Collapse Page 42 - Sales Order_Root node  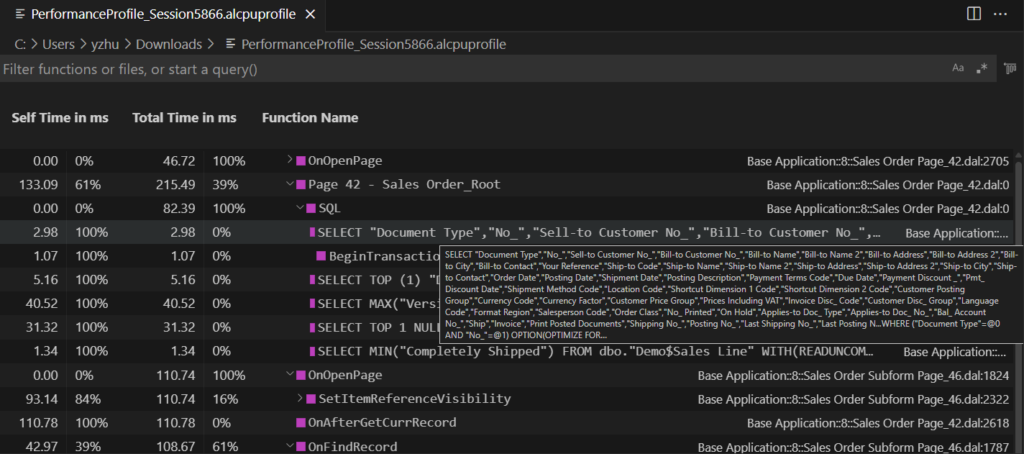click(290, 184)
